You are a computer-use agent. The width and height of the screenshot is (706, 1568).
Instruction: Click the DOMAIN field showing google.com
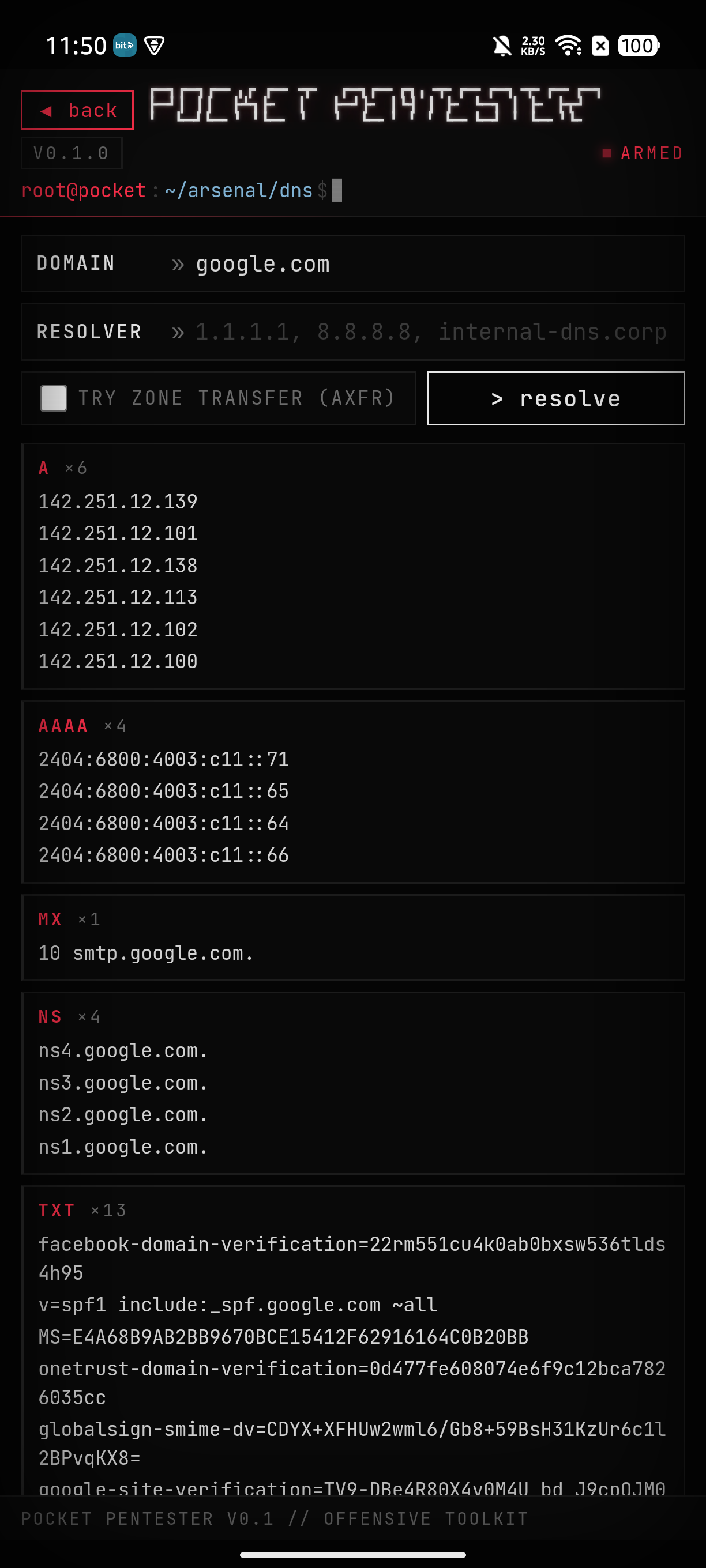click(262, 263)
